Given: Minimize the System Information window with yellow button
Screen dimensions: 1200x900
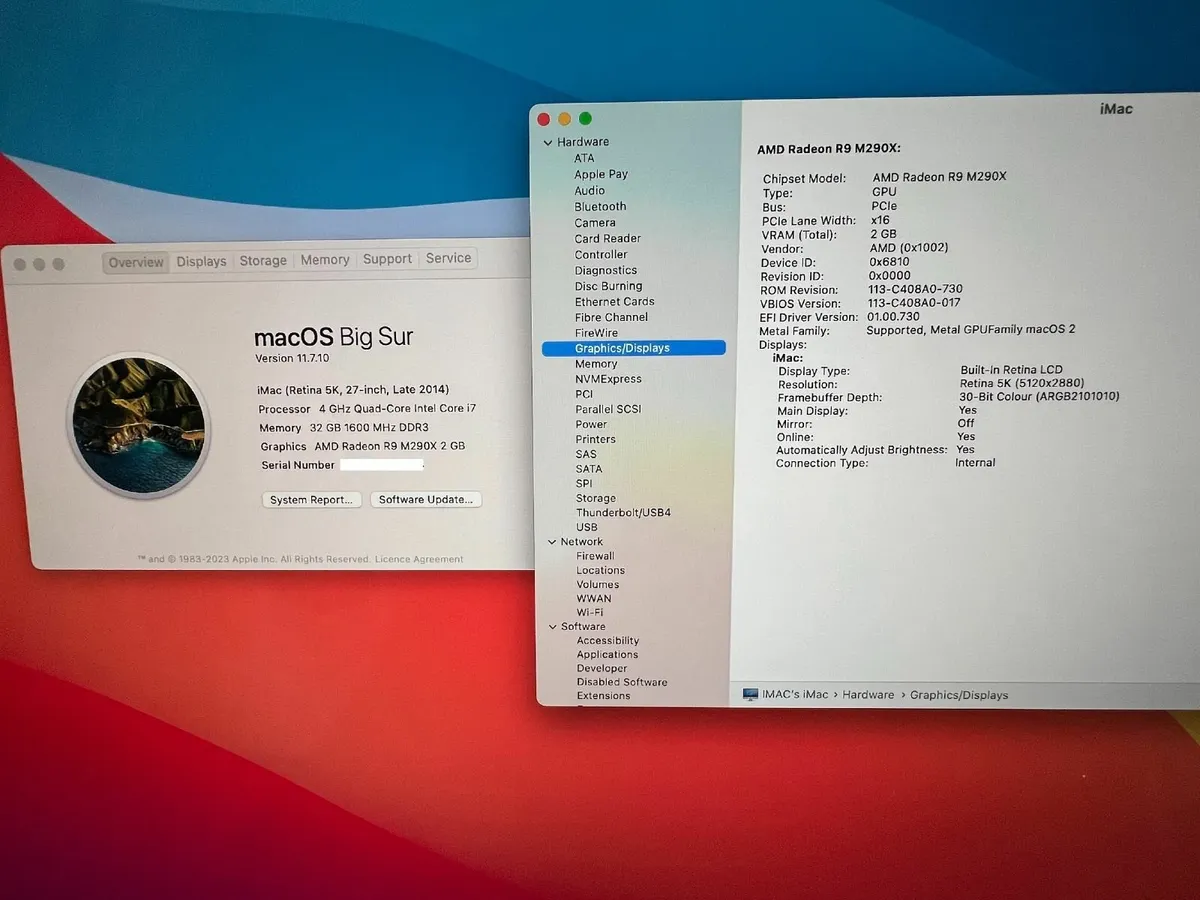Looking at the screenshot, I should [x=565, y=119].
